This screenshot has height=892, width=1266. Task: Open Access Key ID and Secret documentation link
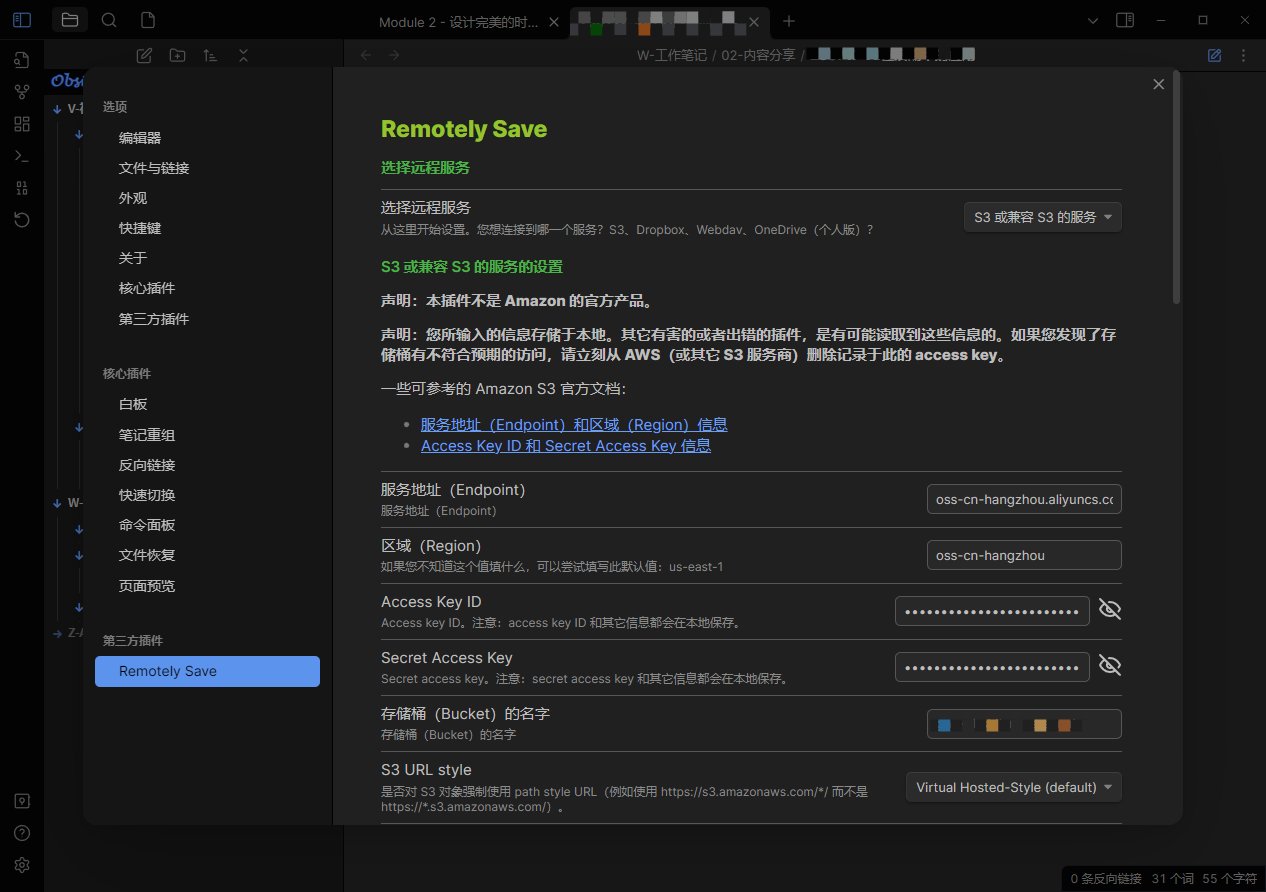tap(566, 445)
